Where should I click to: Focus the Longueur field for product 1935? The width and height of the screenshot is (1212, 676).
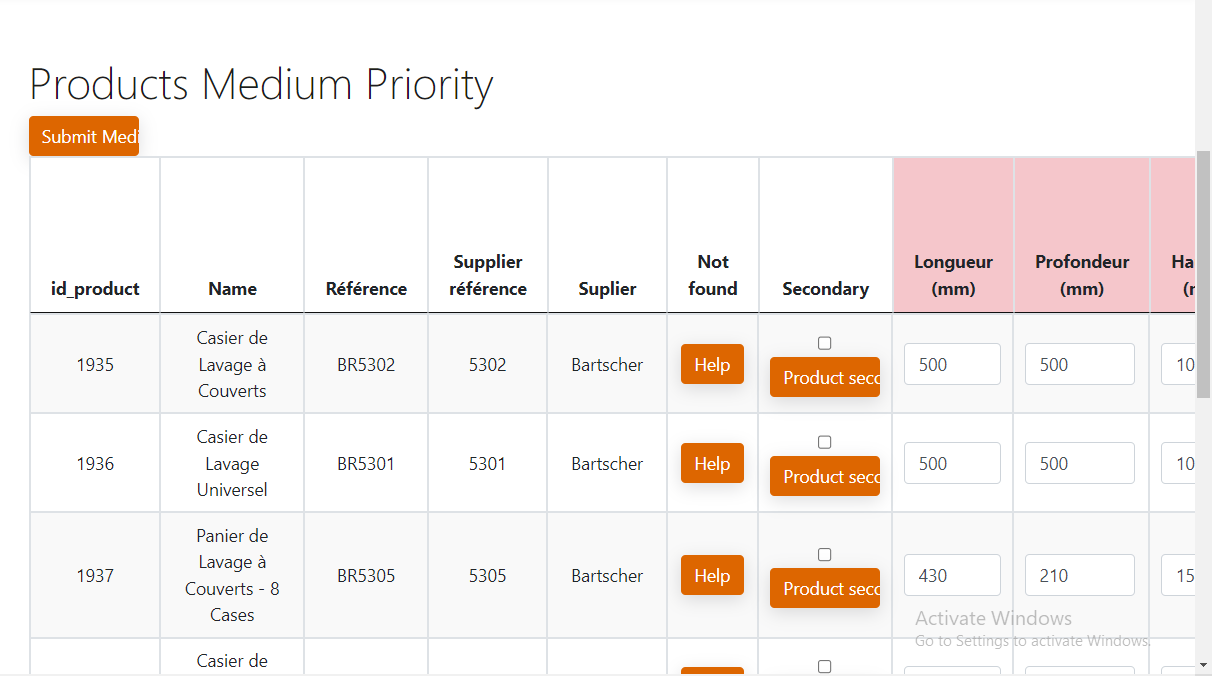952,364
